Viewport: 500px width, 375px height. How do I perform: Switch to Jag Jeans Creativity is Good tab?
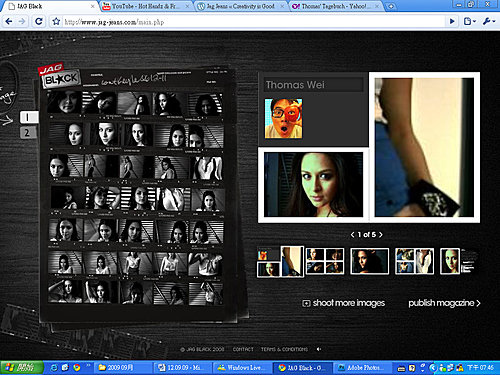pos(241,6)
